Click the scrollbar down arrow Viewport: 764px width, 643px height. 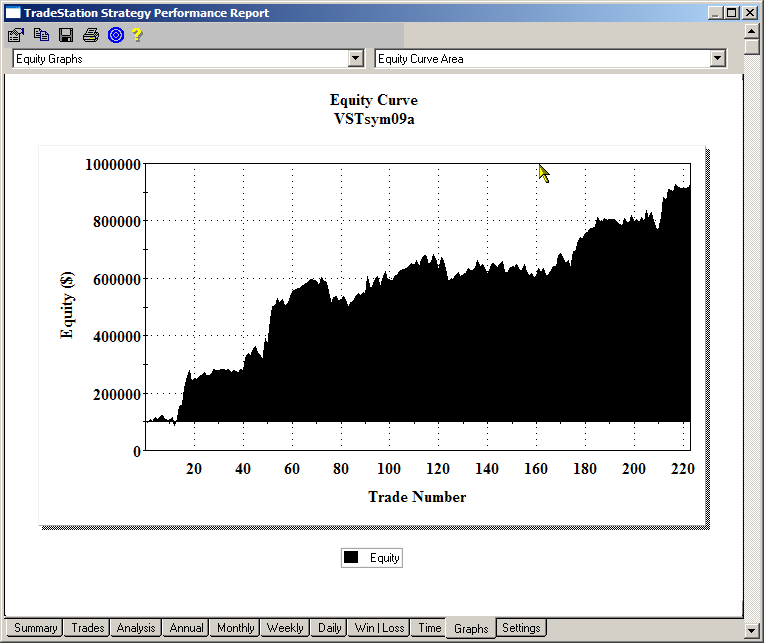point(751,630)
